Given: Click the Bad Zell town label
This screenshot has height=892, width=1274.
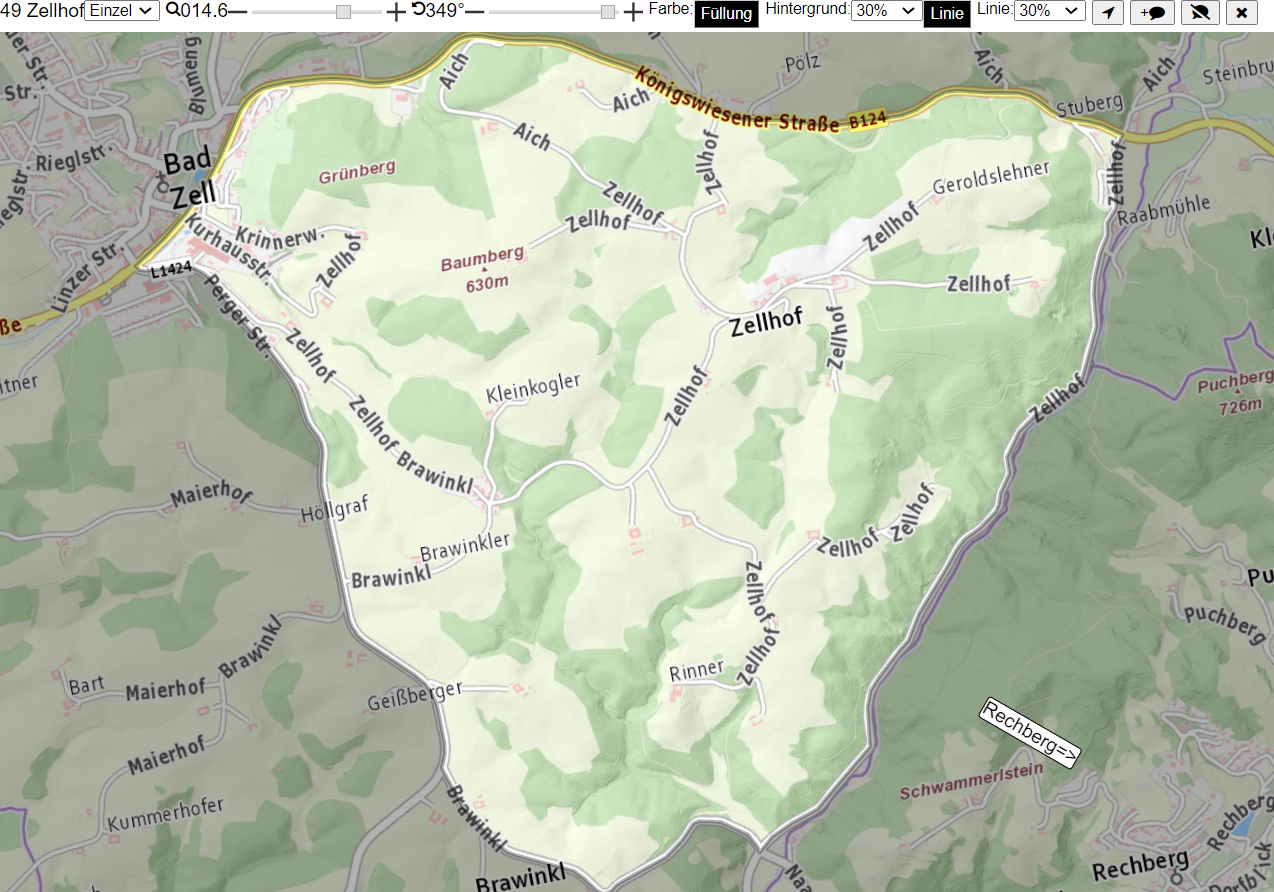Looking at the screenshot, I should (x=188, y=179).
